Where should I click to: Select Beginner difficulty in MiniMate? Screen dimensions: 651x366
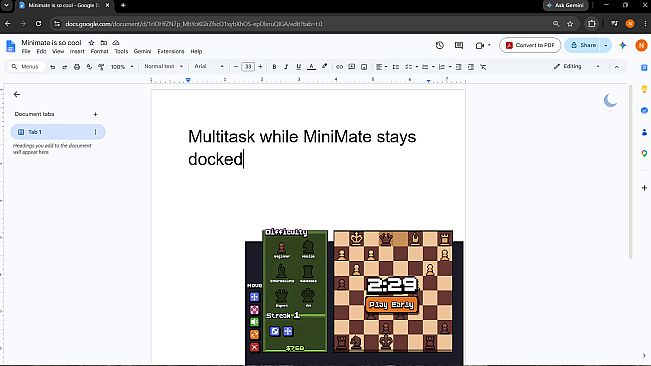coord(281,250)
